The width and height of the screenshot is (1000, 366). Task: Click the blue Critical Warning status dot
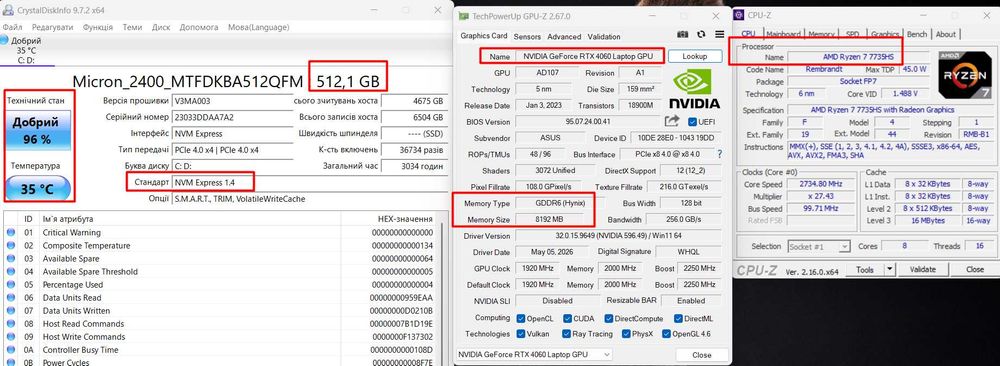(x=11, y=233)
